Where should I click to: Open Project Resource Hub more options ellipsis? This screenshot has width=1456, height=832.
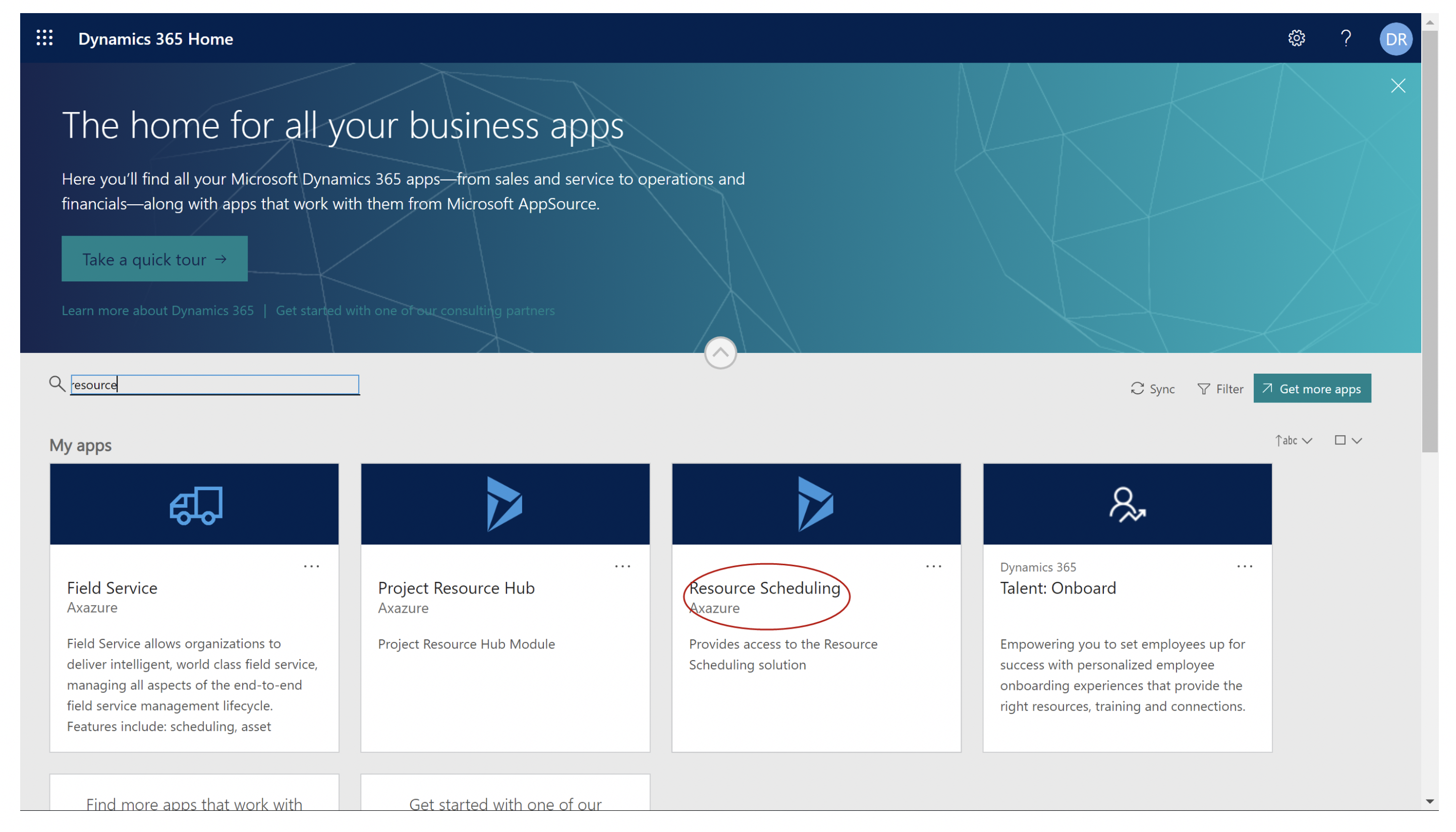[x=623, y=566]
